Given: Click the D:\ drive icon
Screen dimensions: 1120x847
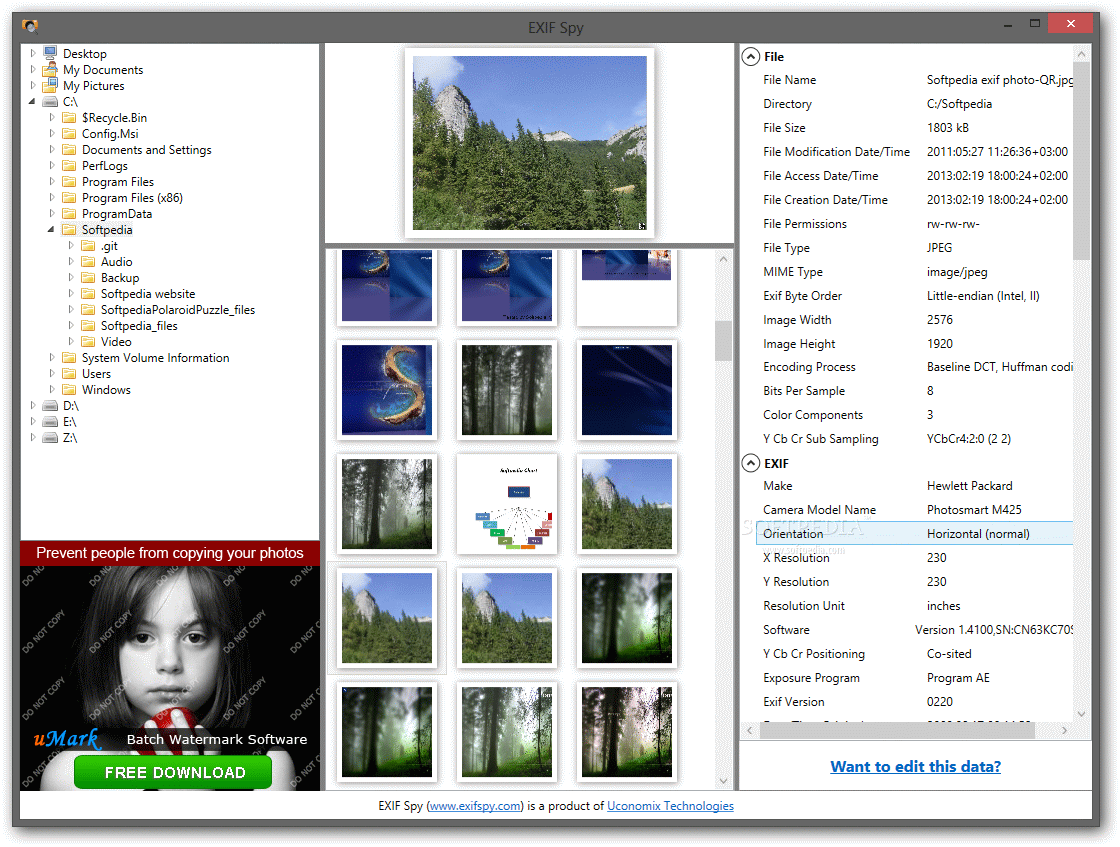Looking at the screenshot, I should 50,406.
